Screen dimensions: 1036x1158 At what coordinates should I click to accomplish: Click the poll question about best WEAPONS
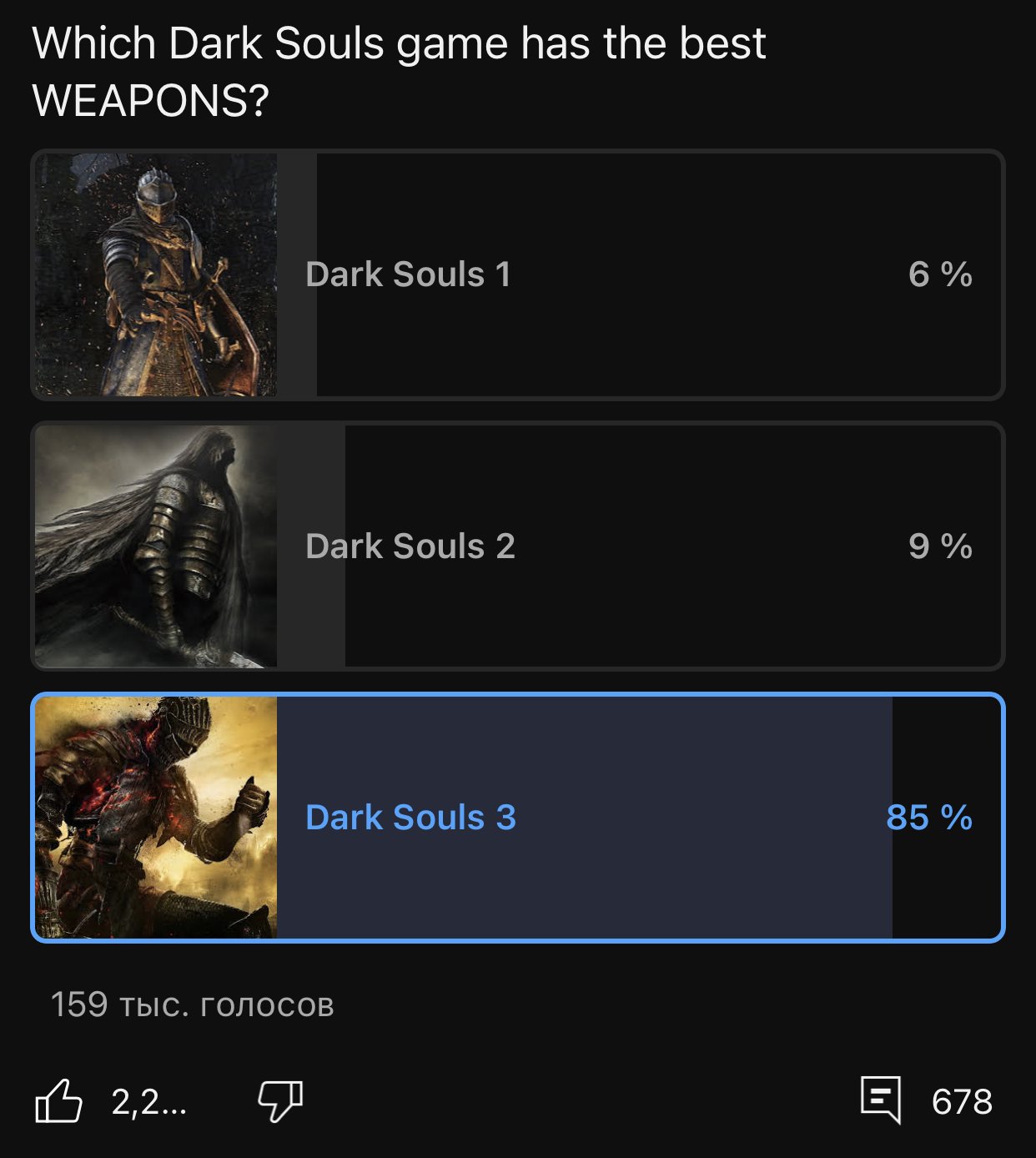click(x=399, y=72)
